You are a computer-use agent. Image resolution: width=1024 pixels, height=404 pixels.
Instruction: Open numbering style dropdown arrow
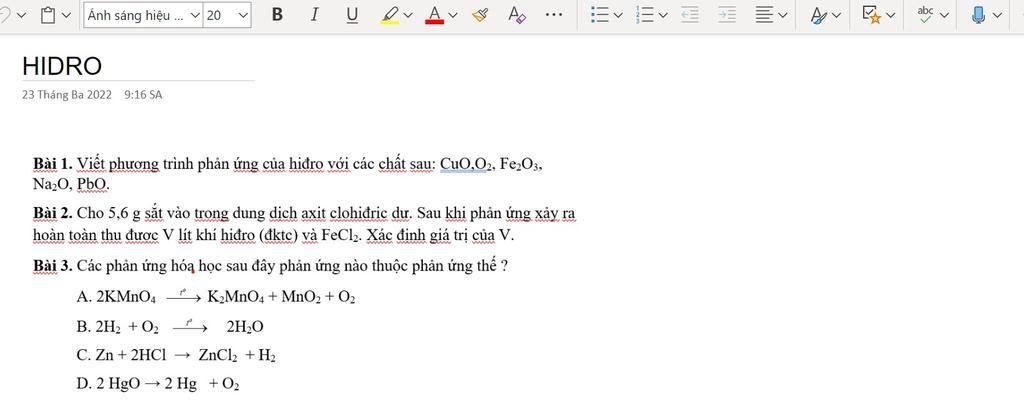point(664,15)
